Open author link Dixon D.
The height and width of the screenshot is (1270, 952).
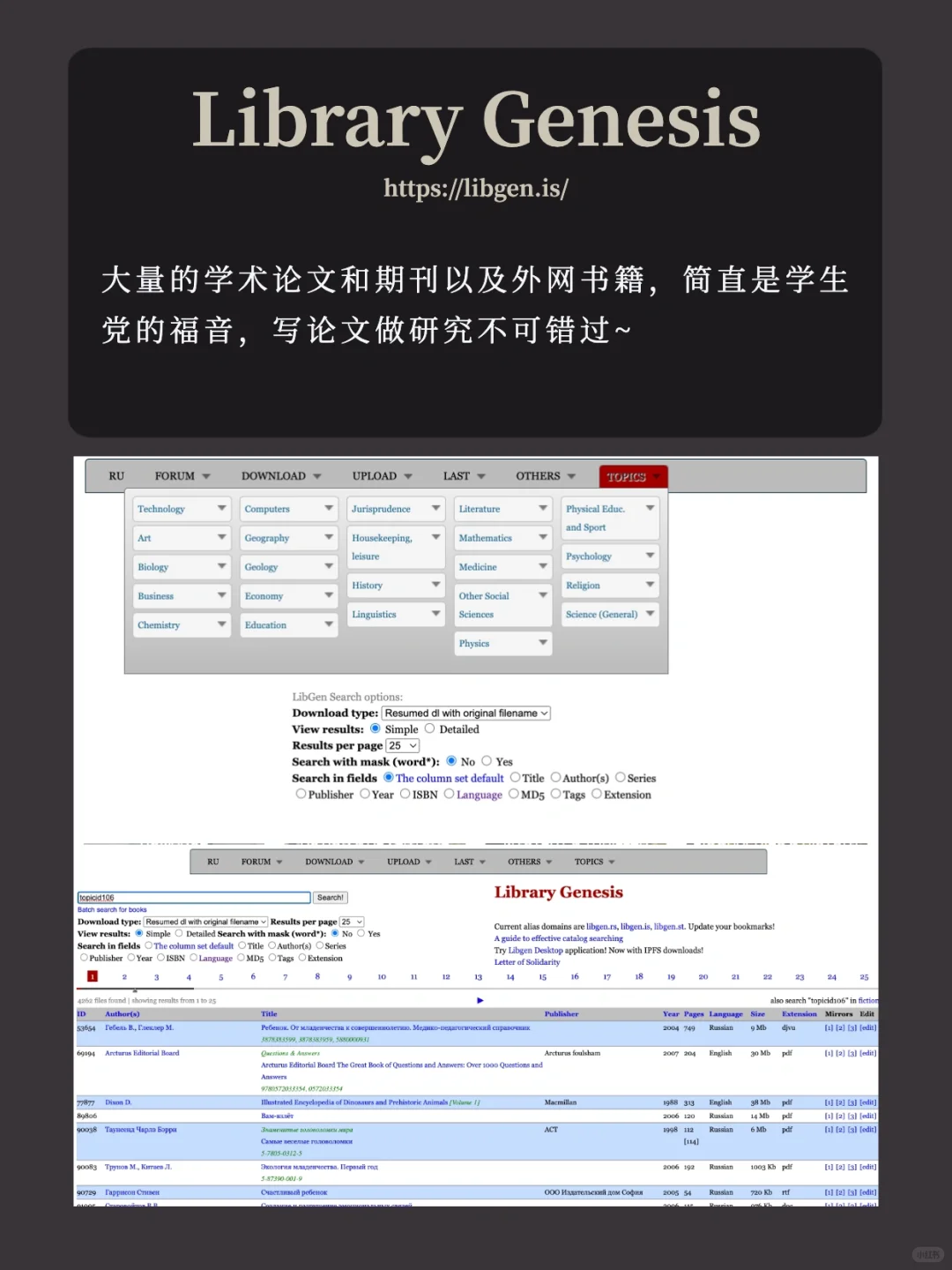[118, 1102]
